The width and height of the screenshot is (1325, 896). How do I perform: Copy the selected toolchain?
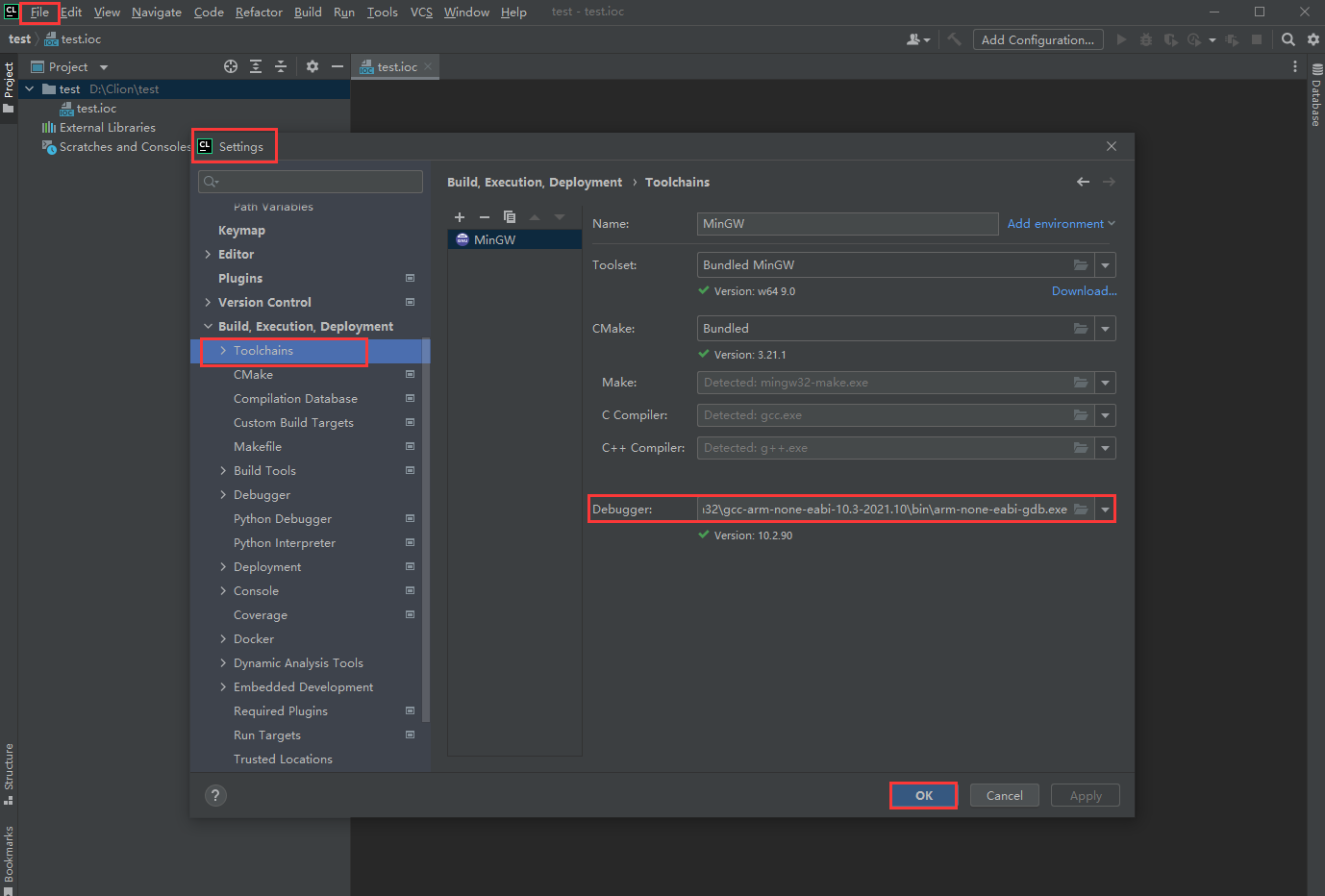pyautogui.click(x=510, y=217)
